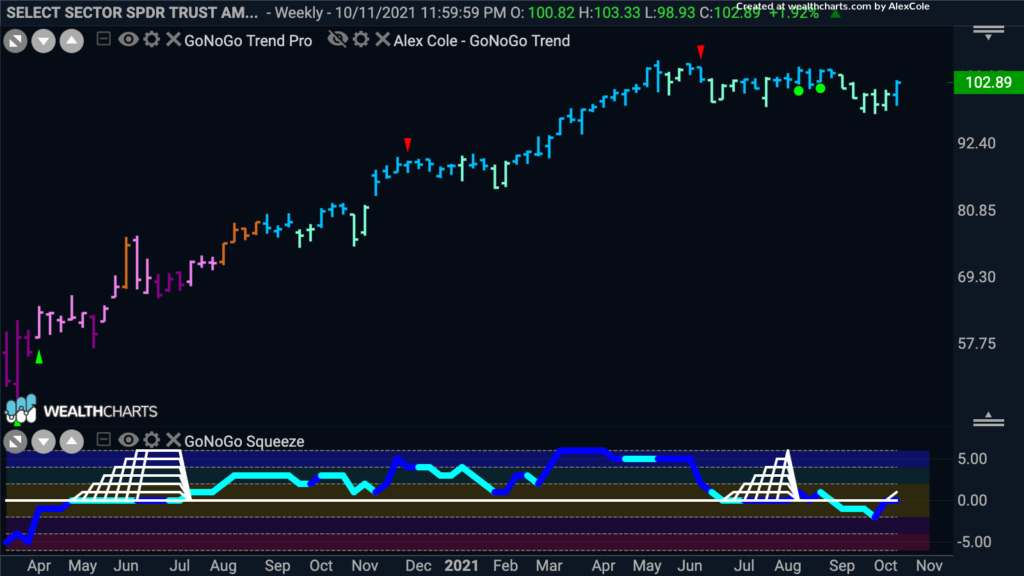This screenshot has width=1024, height=576.
Task: Click the expand arrow on Squeeze pane
Action: point(16,442)
